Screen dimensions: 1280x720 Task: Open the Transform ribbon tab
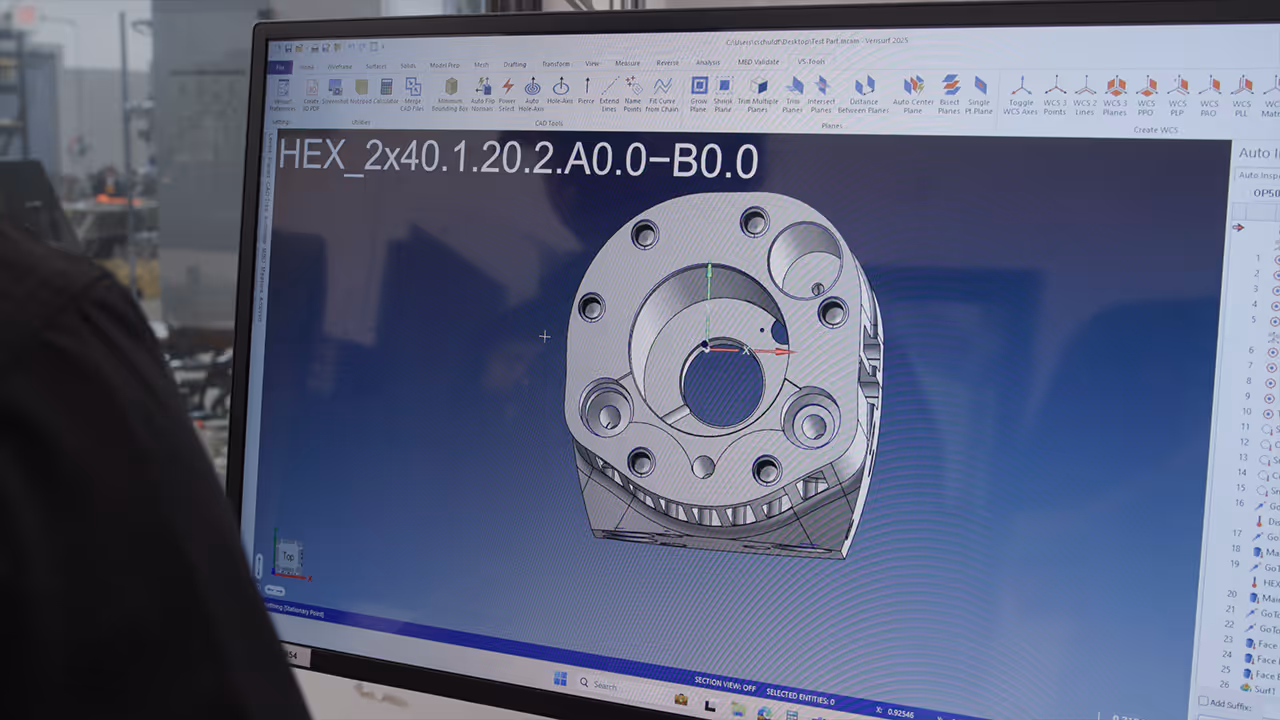click(555, 64)
